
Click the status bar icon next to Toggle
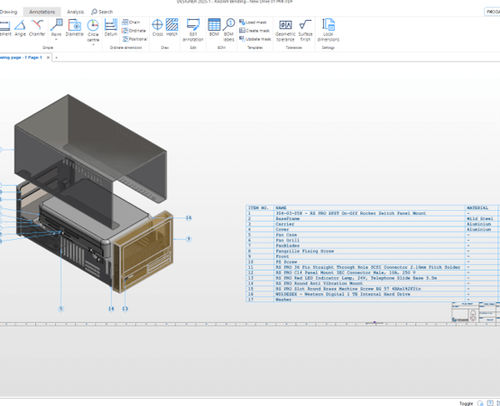(x=480, y=403)
